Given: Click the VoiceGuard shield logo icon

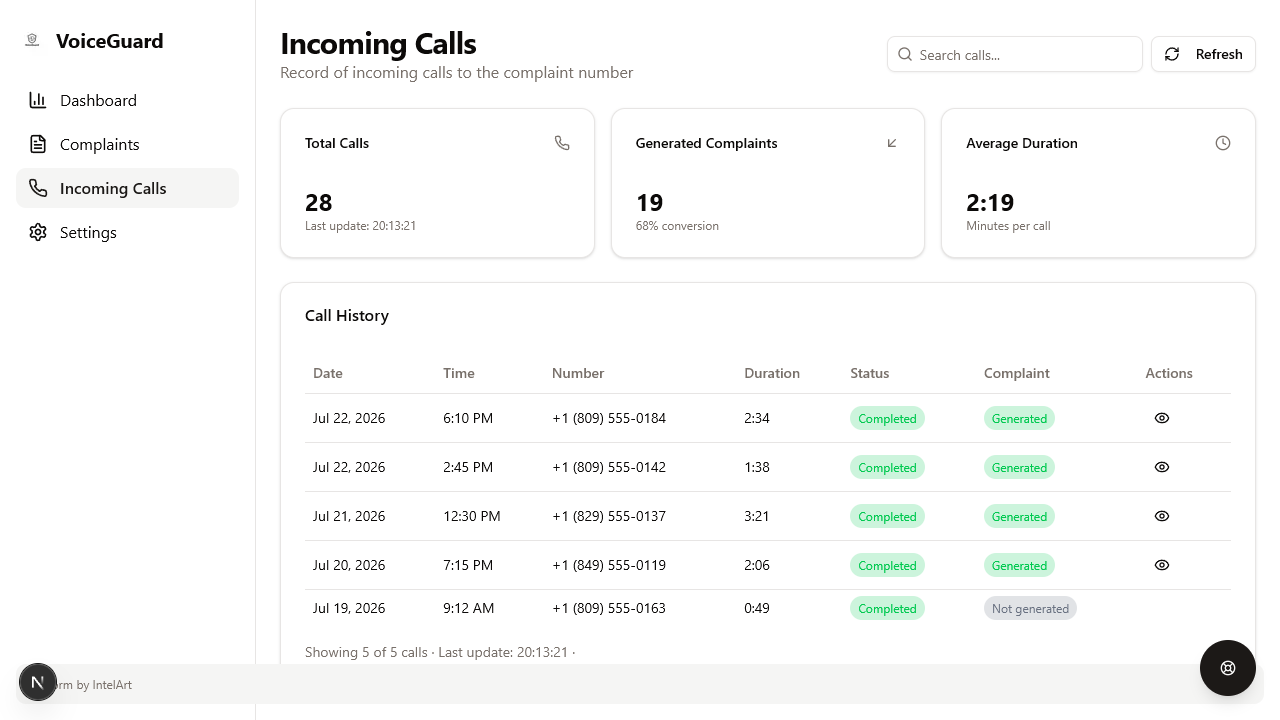Looking at the screenshot, I should tap(32, 40).
